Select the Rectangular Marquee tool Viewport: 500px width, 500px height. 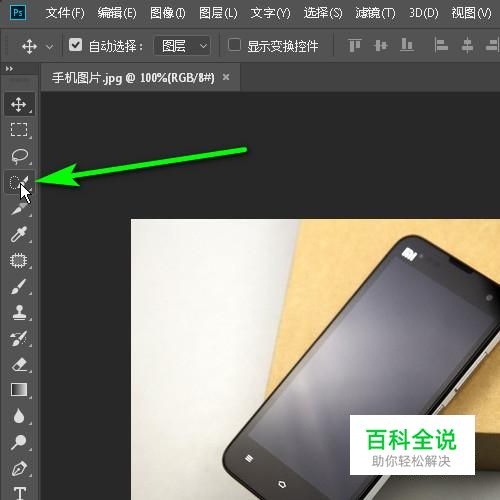(x=19, y=130)
